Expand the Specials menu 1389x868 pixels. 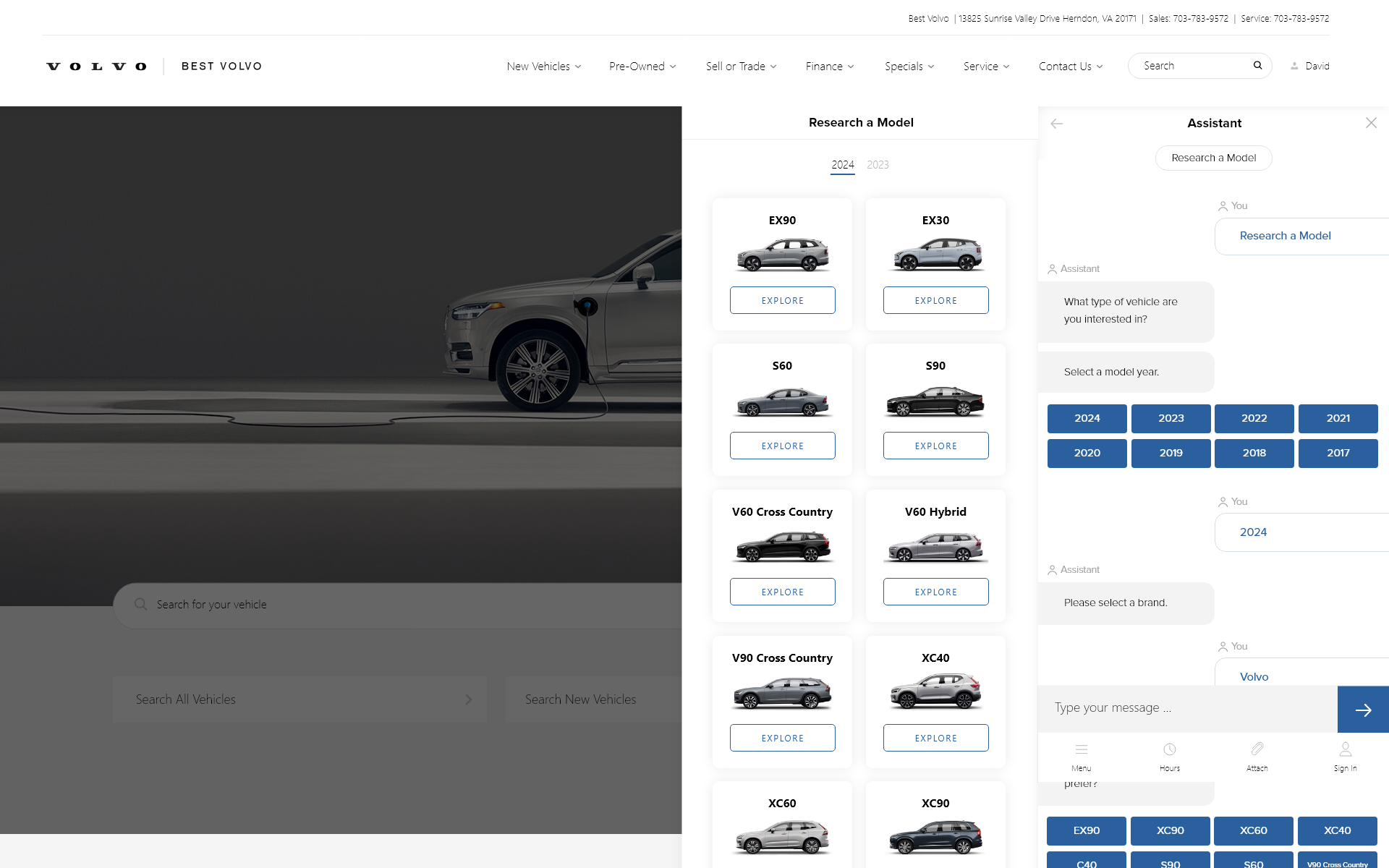(909, 67)
